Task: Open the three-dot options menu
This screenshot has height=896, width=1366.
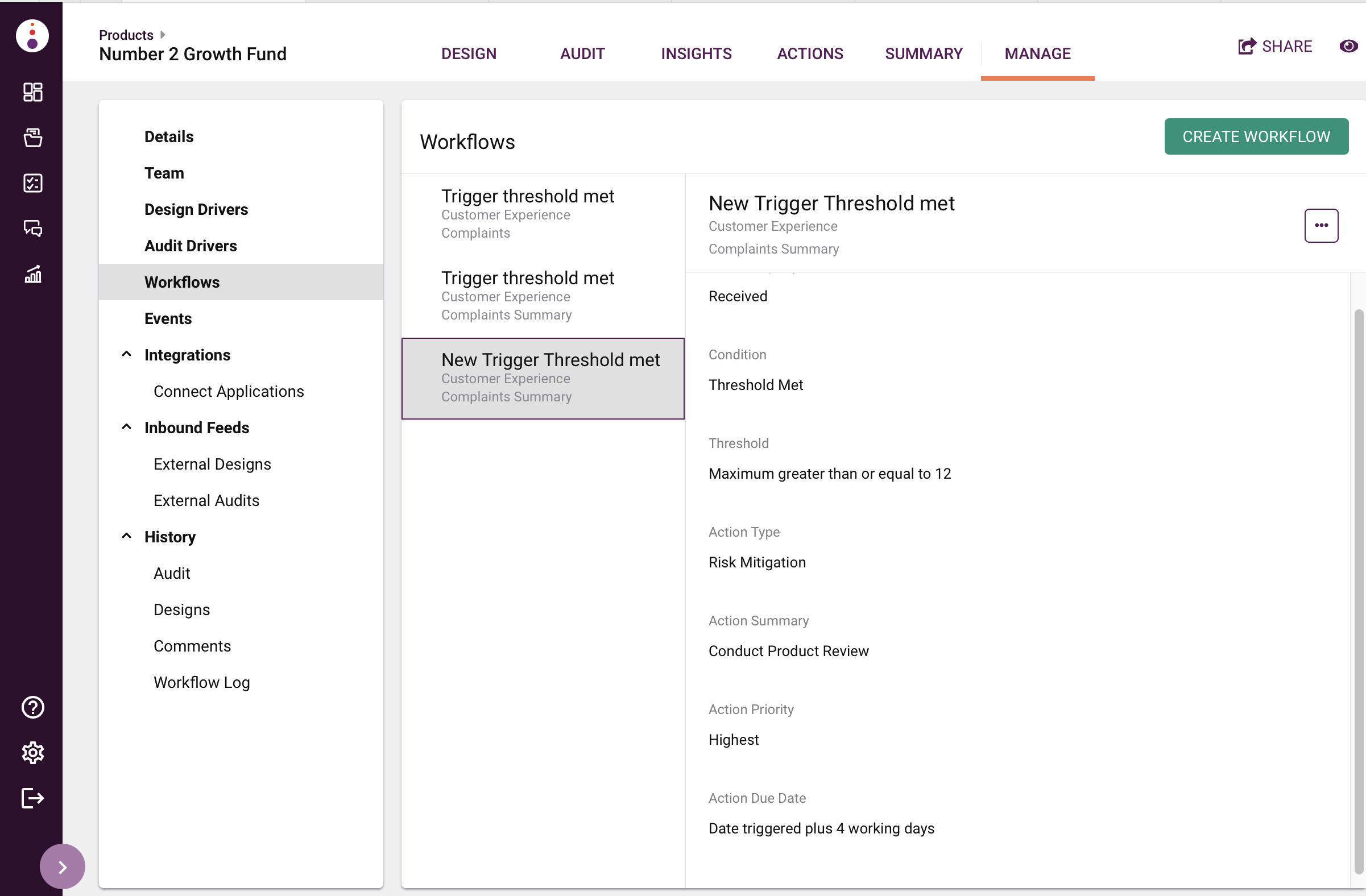Action: [x=1321, y=225]
